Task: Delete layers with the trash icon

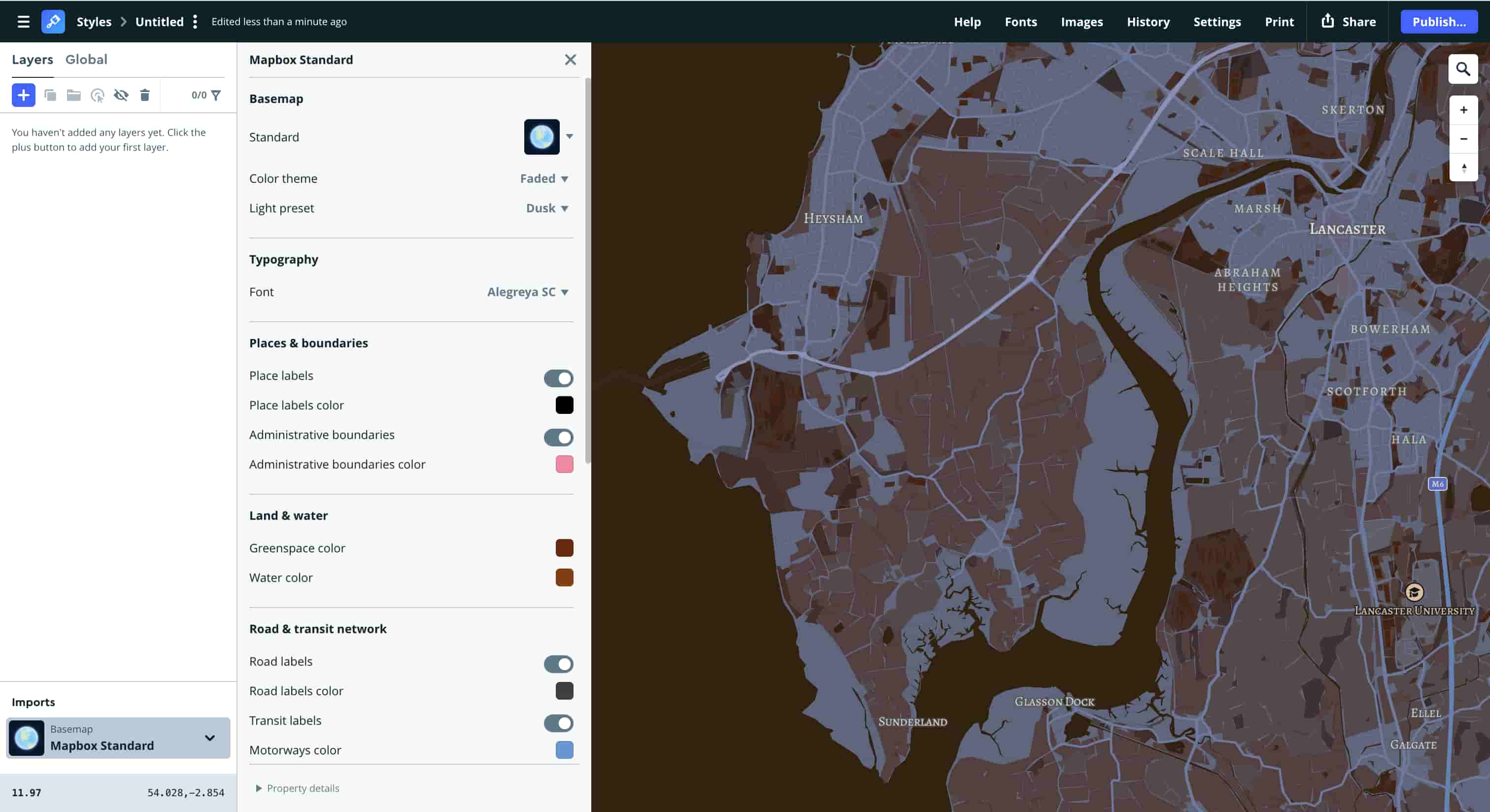Action: point(145,96)
